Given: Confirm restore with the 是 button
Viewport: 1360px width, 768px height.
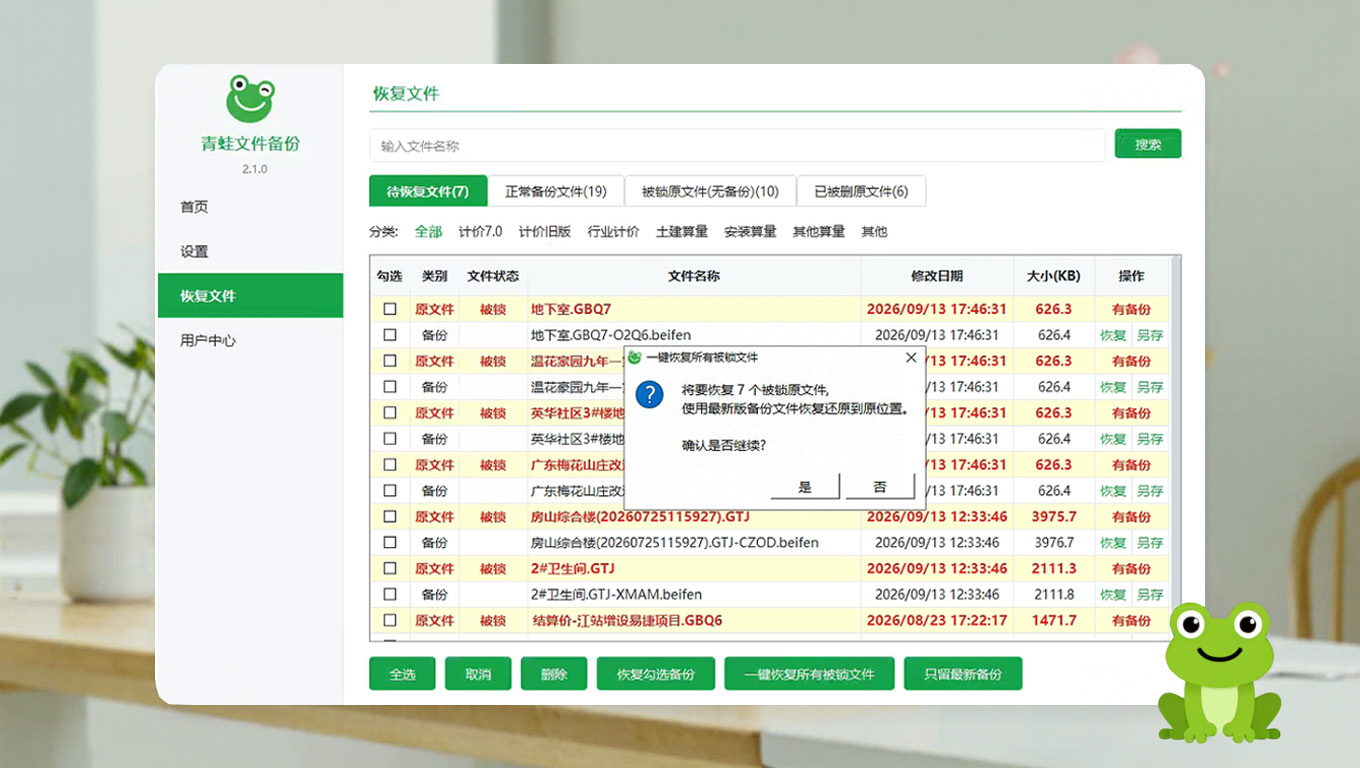Looking at the screenshot, I should 805,487.
